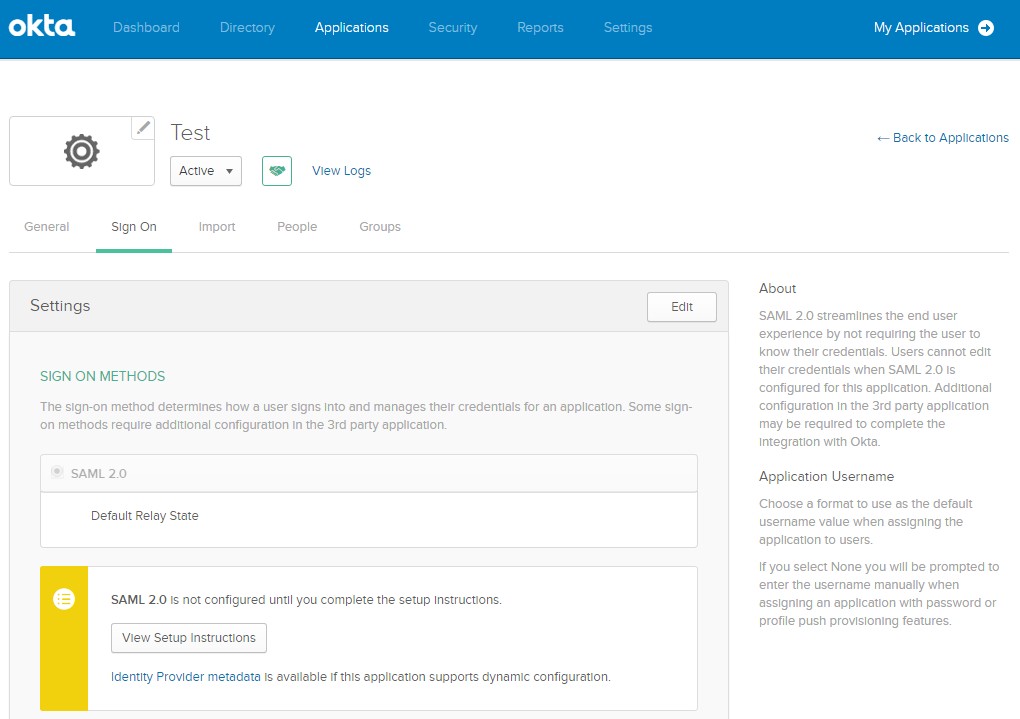Click View Setup Instructions button
The width and height of the screenshot is (1020, 719).
[x=189, y=638]
